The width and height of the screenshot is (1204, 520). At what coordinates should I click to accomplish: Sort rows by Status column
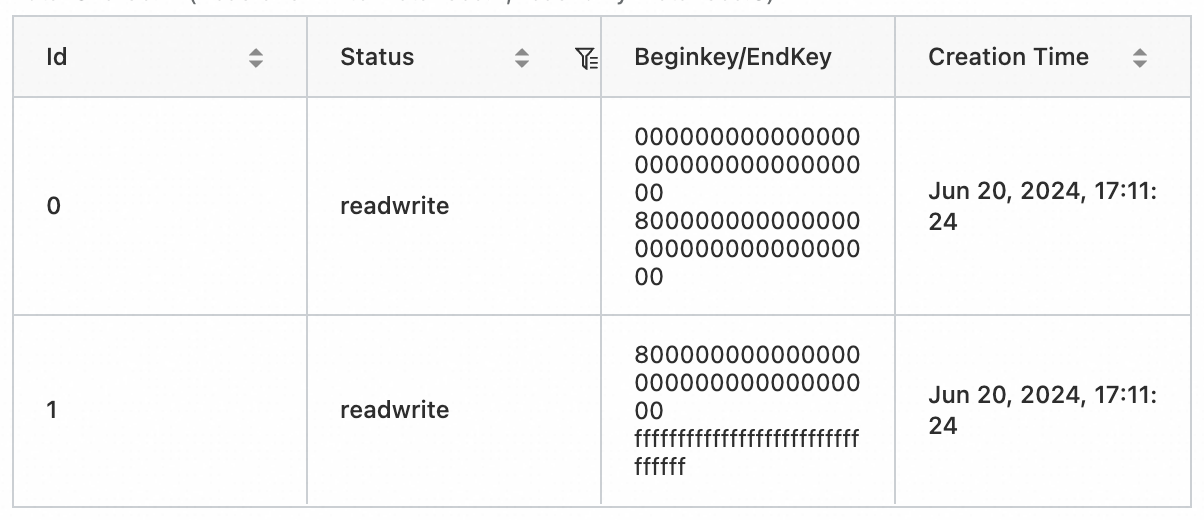click(x=521, y=58)
